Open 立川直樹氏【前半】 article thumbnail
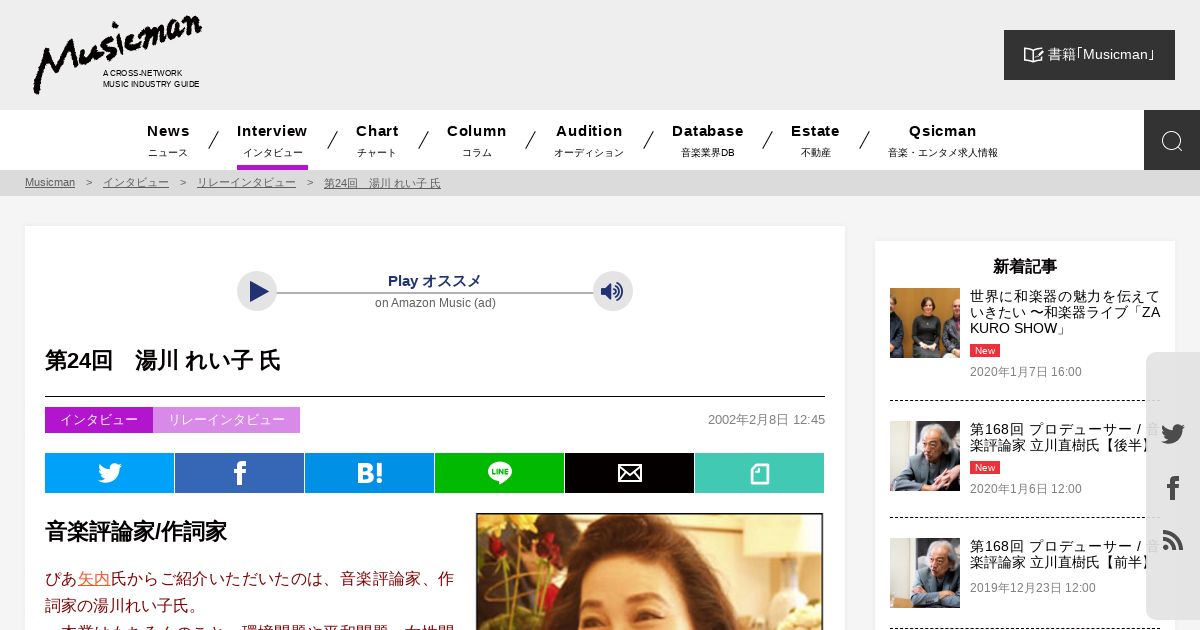This screenshot has height=630, width=1200. [925, 573]
